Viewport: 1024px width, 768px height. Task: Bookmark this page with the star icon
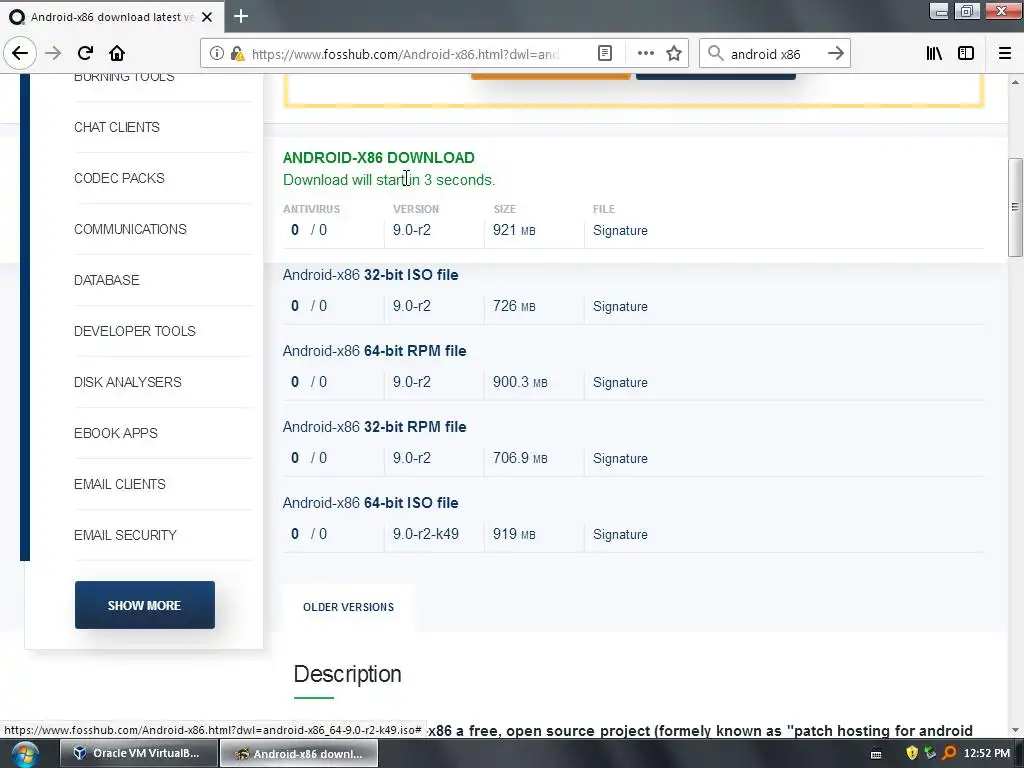(674, 54)
